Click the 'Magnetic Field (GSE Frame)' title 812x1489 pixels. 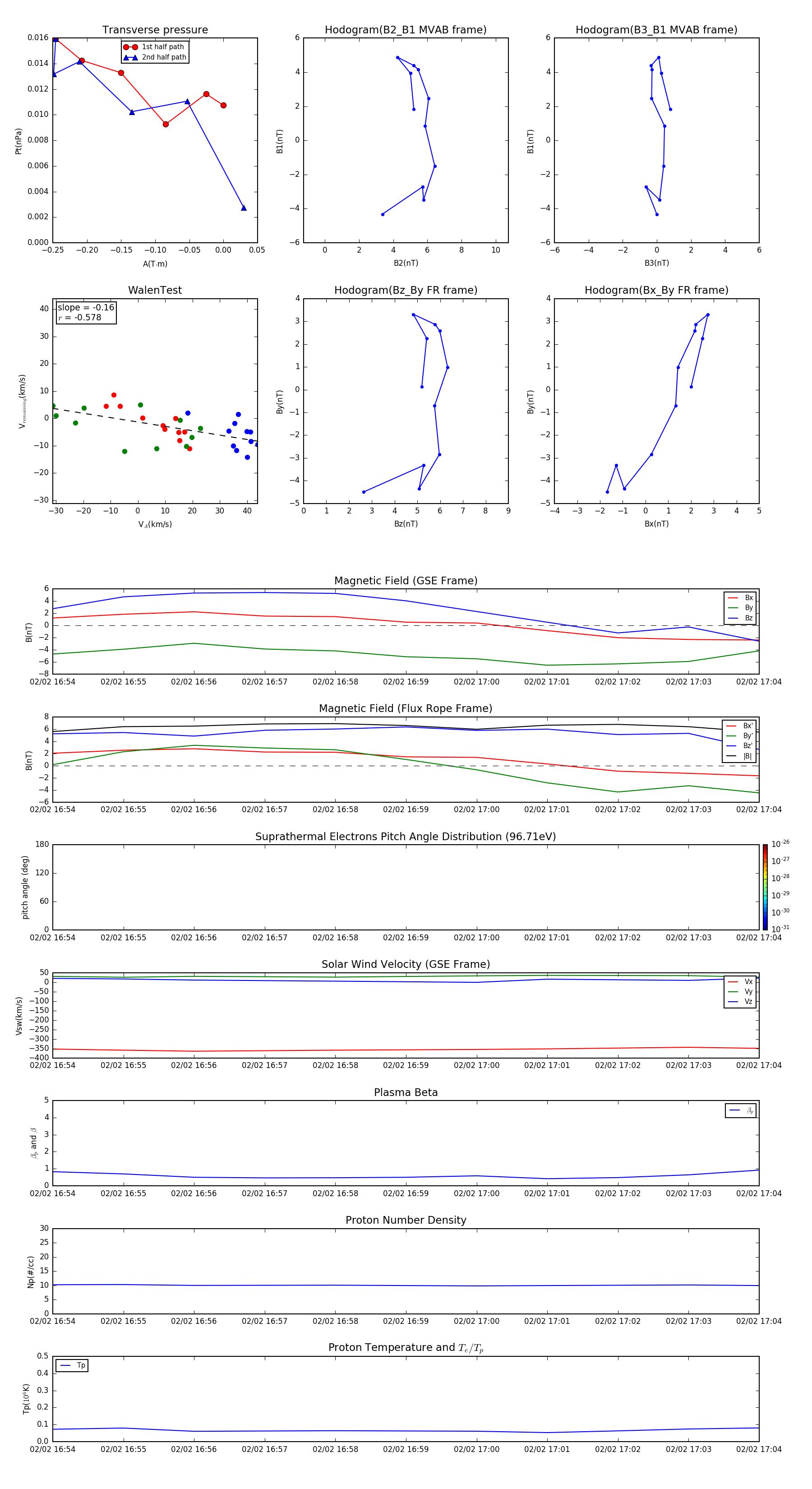point(406,581)
